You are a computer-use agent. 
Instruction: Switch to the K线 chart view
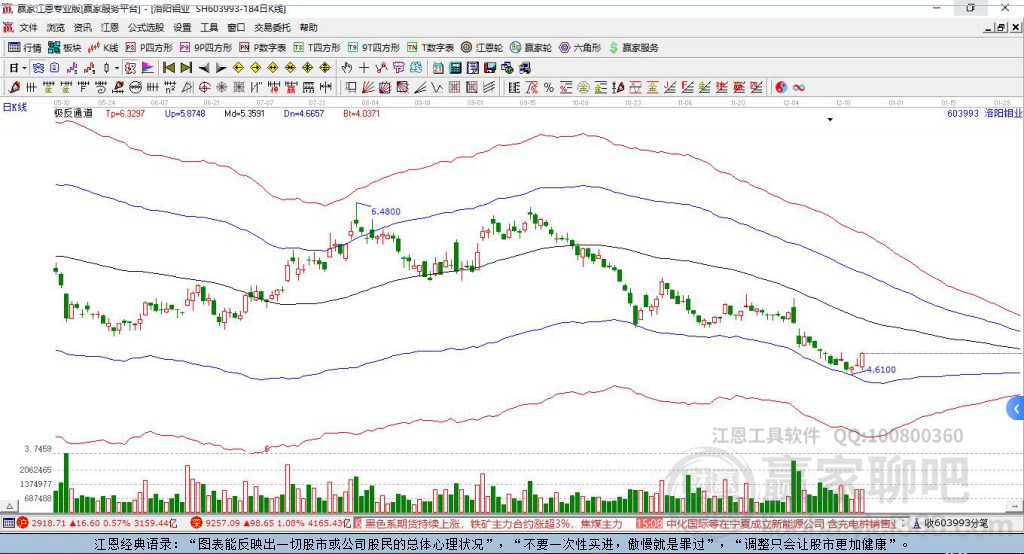click(103, 48)
